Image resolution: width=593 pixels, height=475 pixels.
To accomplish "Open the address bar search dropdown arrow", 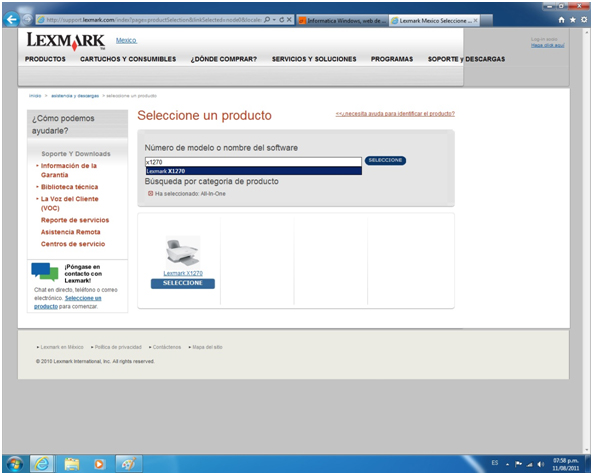I will click(x=274, y=20).
